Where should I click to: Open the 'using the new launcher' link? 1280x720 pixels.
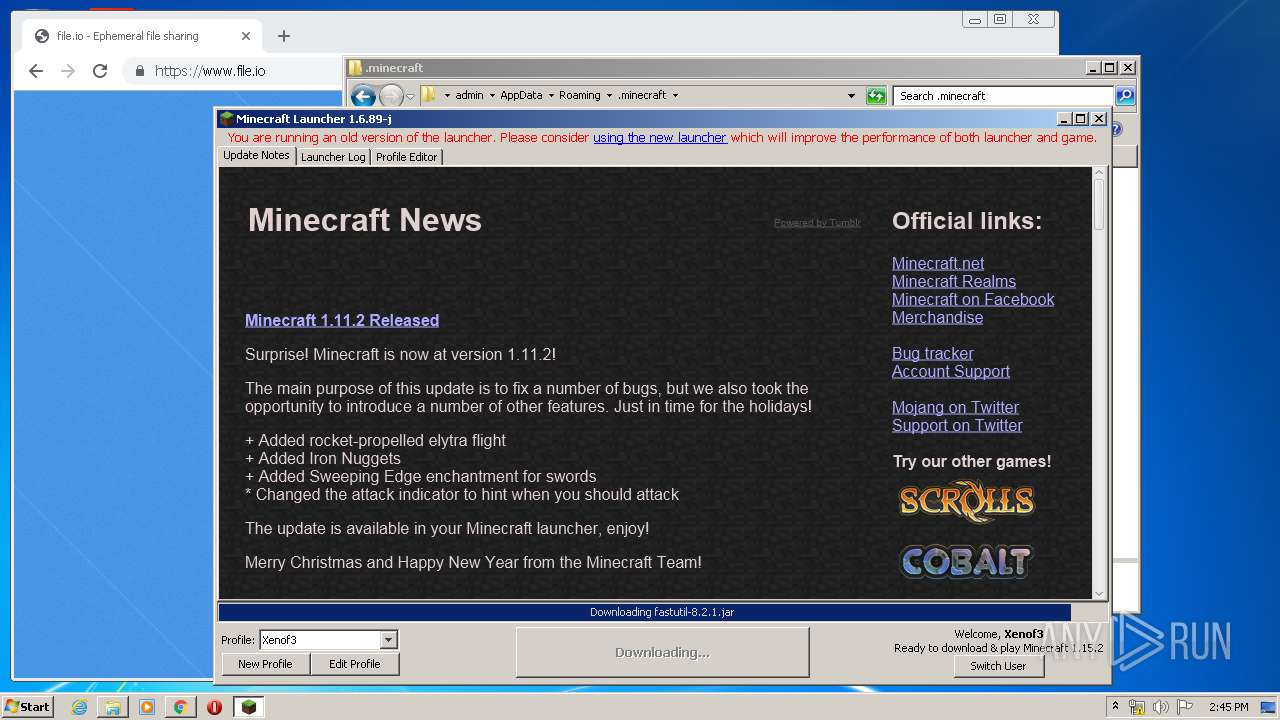pyautogui.click(x=660, y=138)
